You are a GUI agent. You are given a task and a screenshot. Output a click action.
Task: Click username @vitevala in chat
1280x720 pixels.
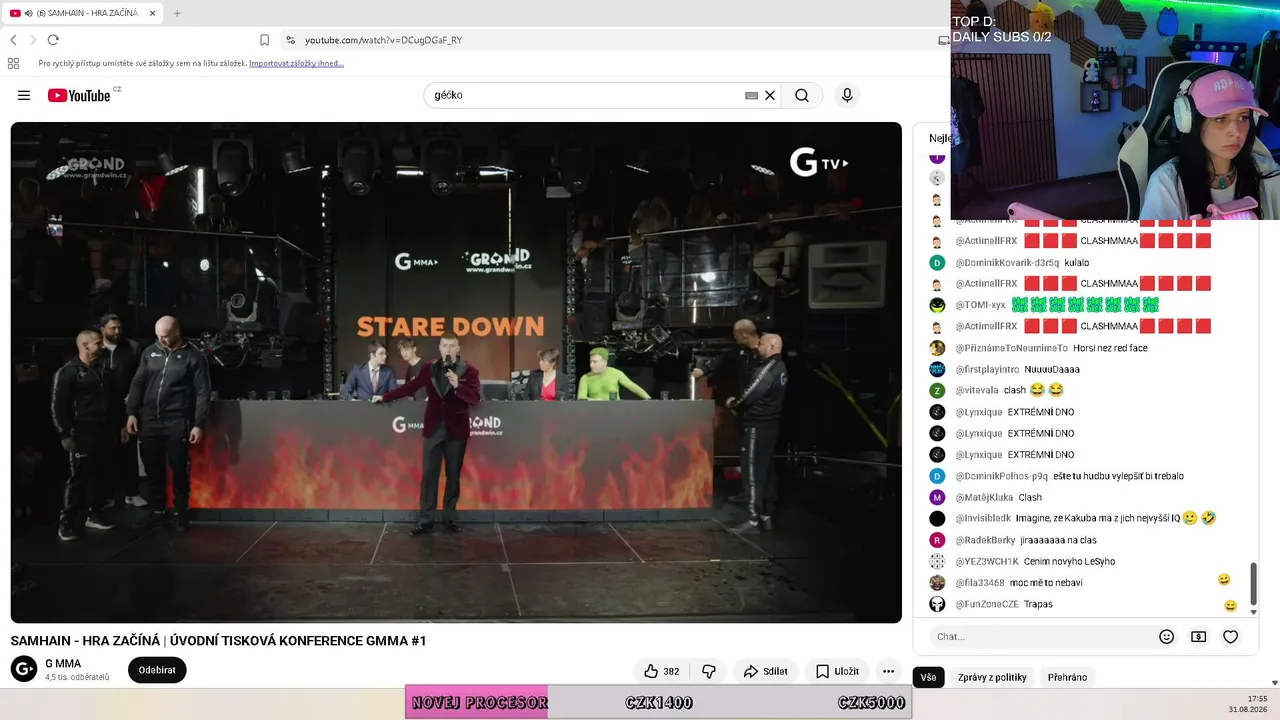coord(977,390)
